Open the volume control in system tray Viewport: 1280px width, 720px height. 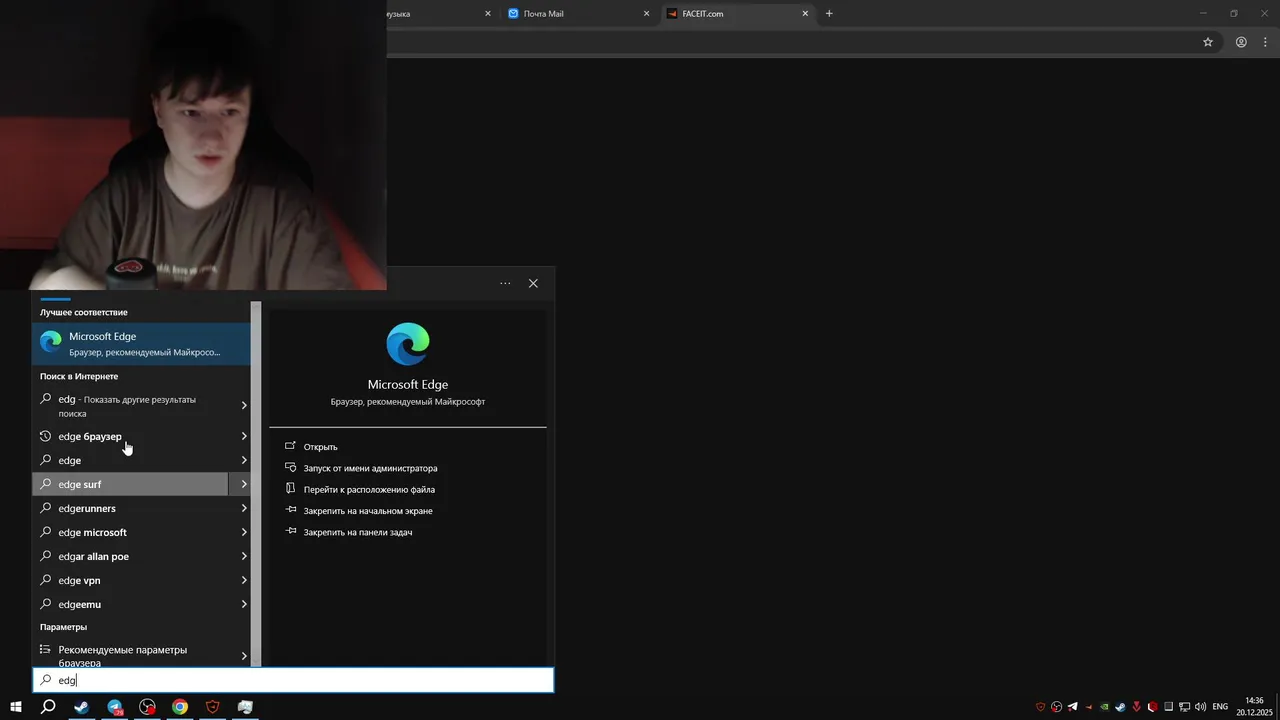1200,707
